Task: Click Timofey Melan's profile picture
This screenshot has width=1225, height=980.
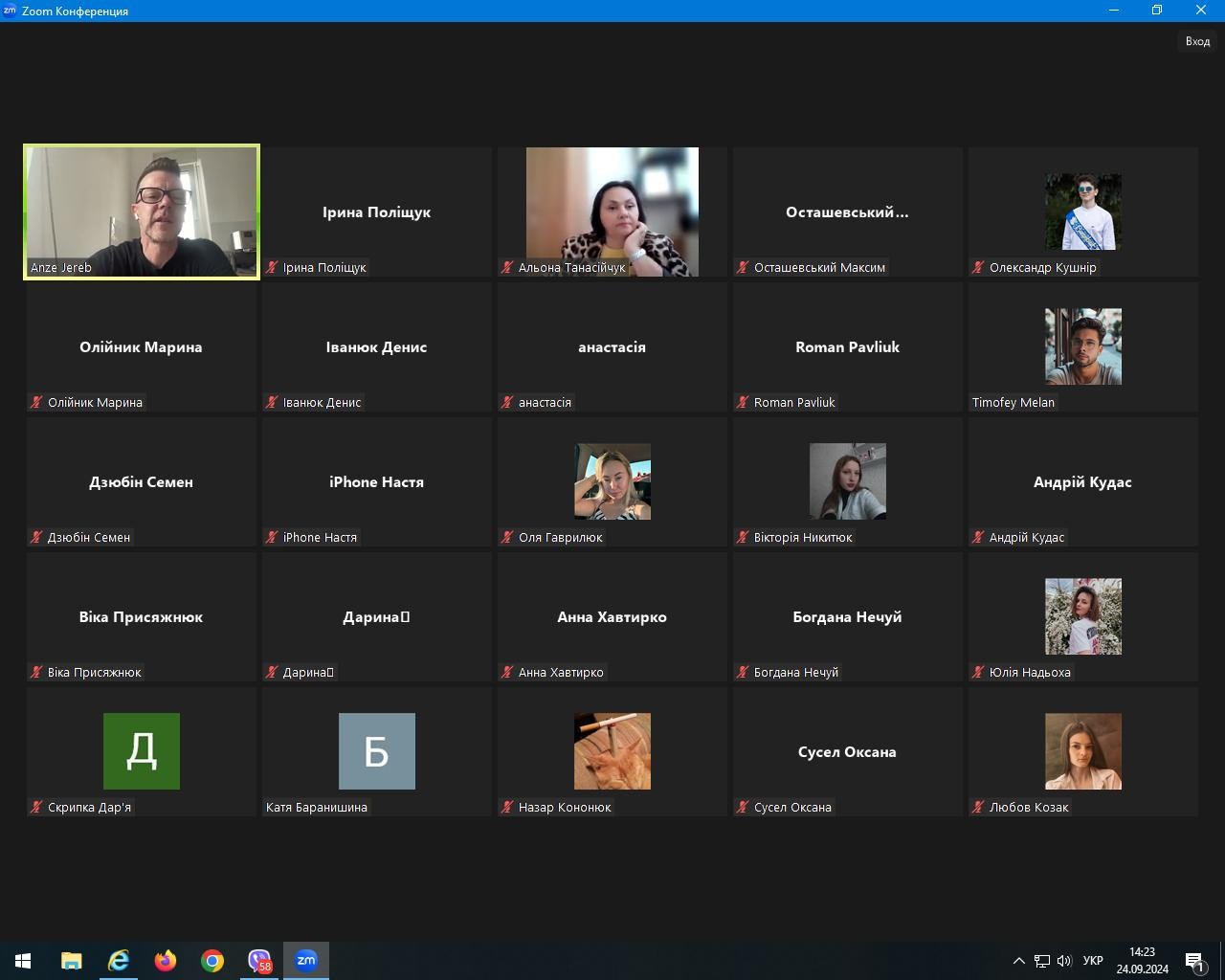Action: [1082, 346]
